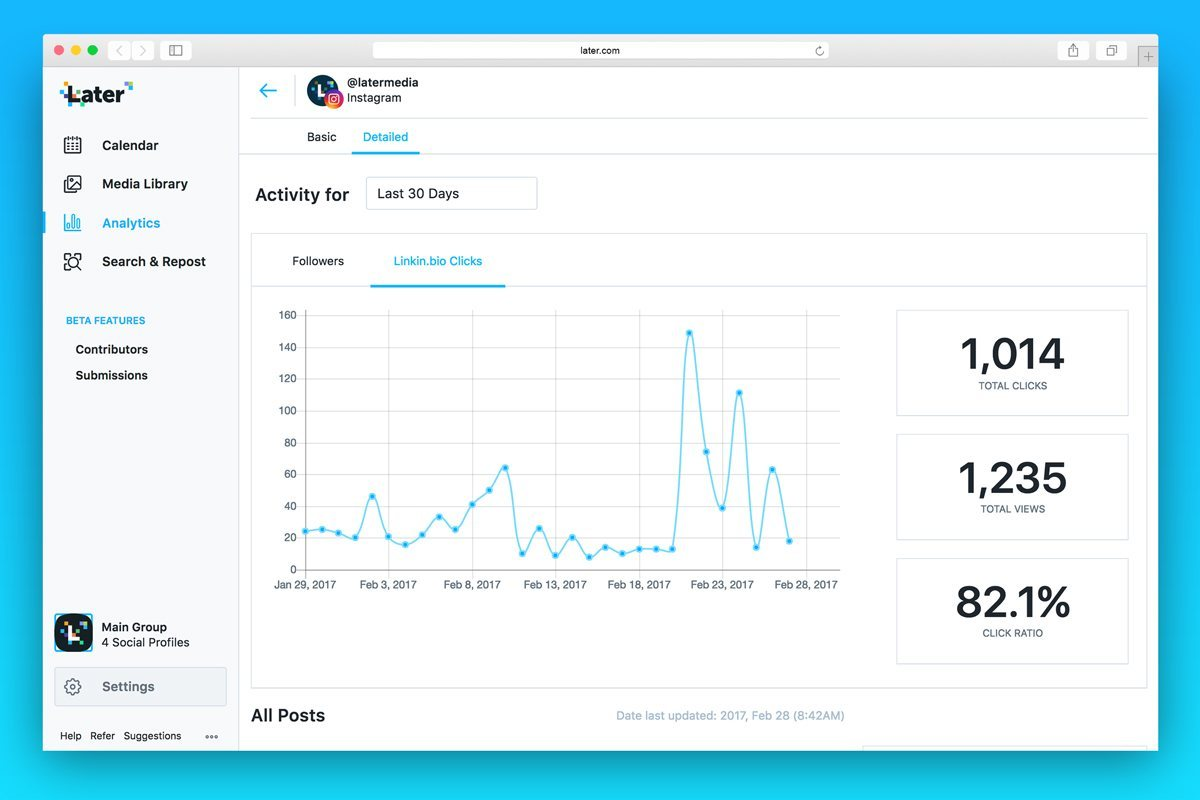This screenshot has height=800, width=1200.
Task: Open Media Library in the sidebar
Action: (x=145, y=184)
